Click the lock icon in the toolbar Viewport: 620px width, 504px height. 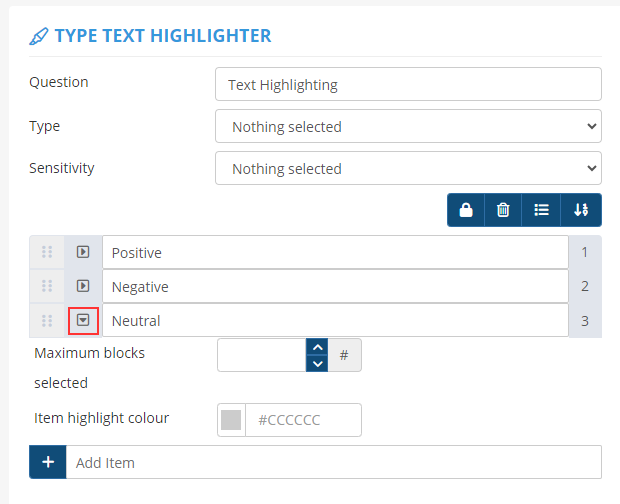[465, 210]
